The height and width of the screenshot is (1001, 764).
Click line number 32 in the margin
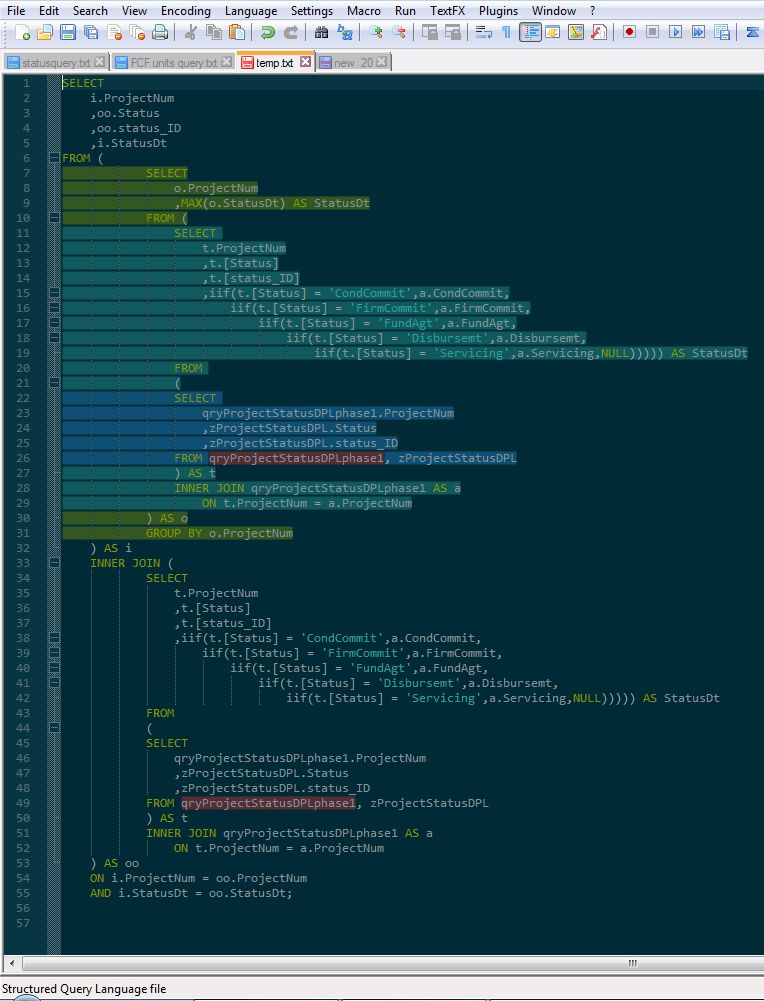(x=23, y=548)
